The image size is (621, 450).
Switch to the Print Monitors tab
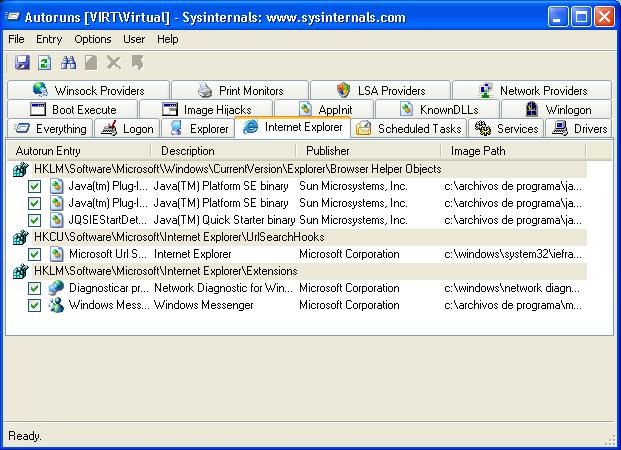click(x=240, y=90)
